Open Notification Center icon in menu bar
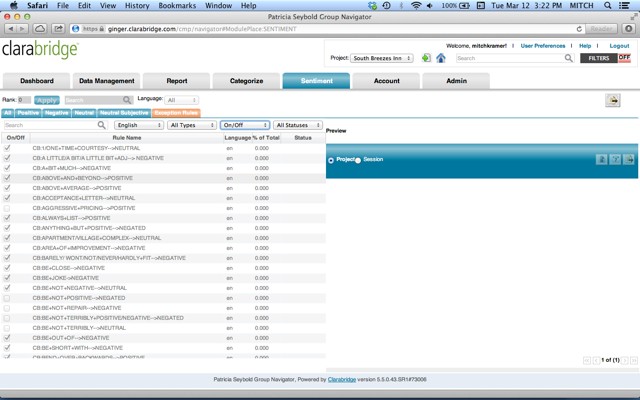 [x=624, y=5]
